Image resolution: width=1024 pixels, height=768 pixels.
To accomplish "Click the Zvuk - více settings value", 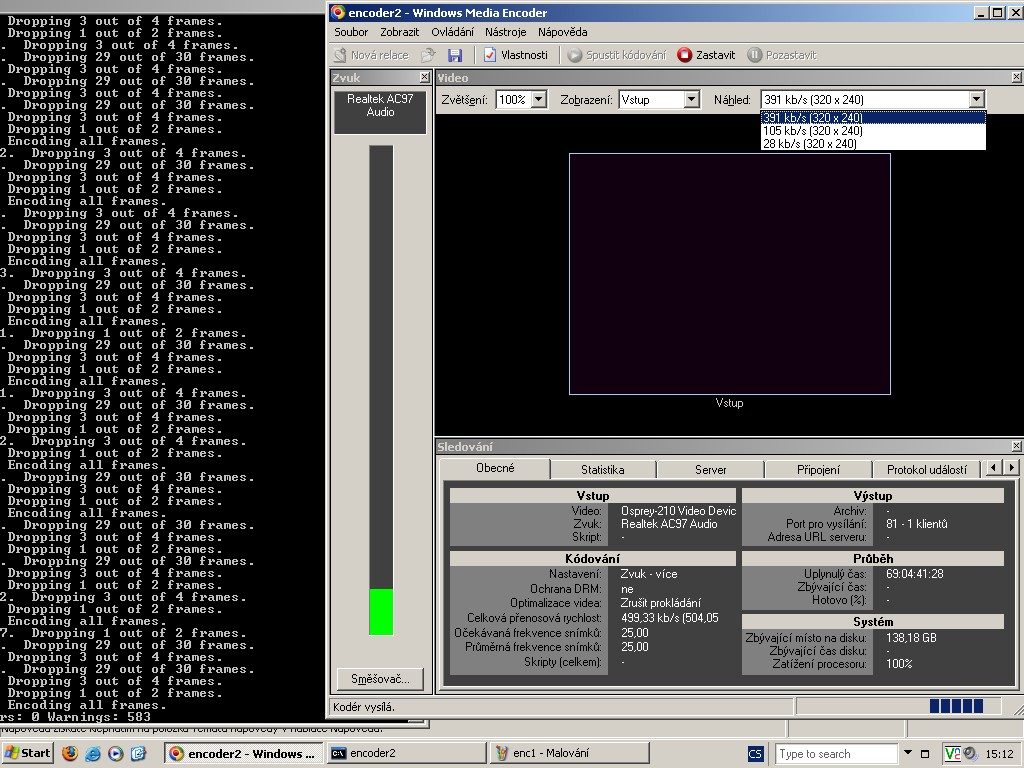I will (649, 574).
